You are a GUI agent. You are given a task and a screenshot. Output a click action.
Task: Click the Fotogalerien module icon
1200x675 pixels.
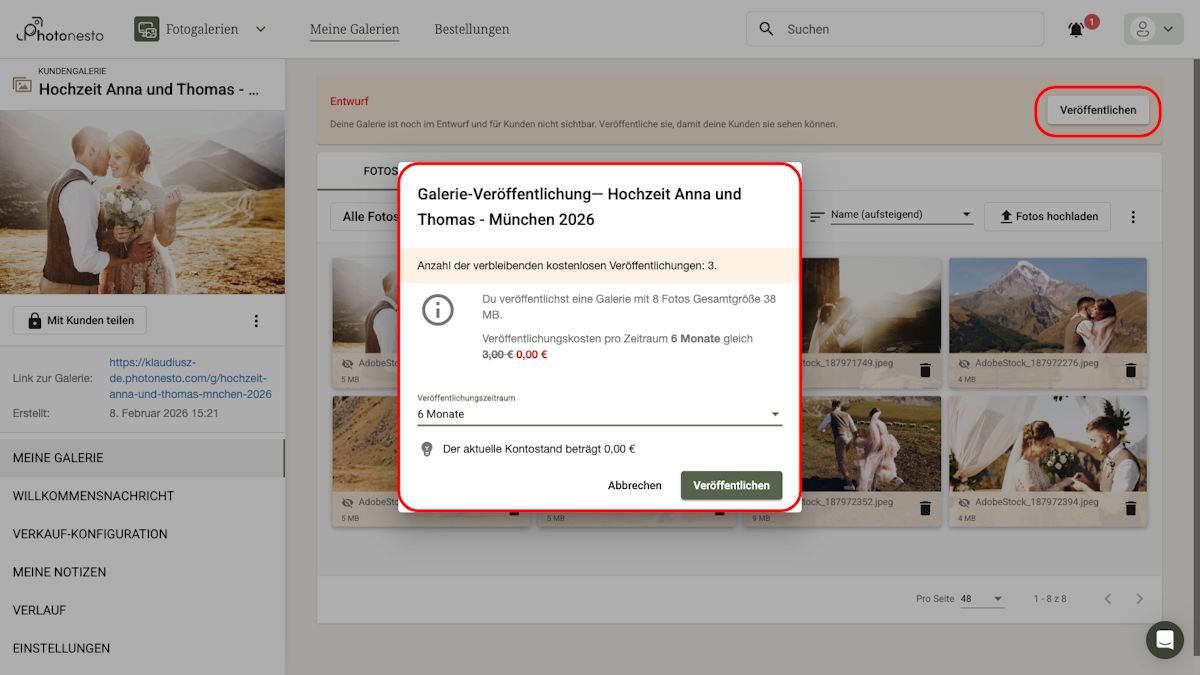147,29
